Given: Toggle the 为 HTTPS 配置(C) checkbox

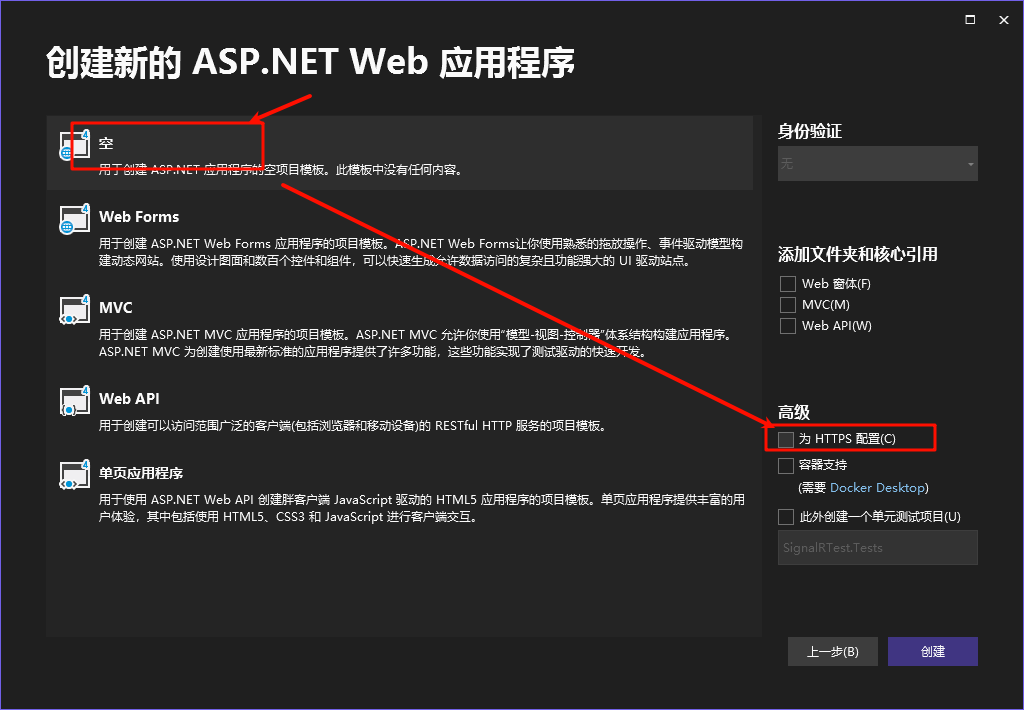Looking at the screenshot, I should pos(786,439).
